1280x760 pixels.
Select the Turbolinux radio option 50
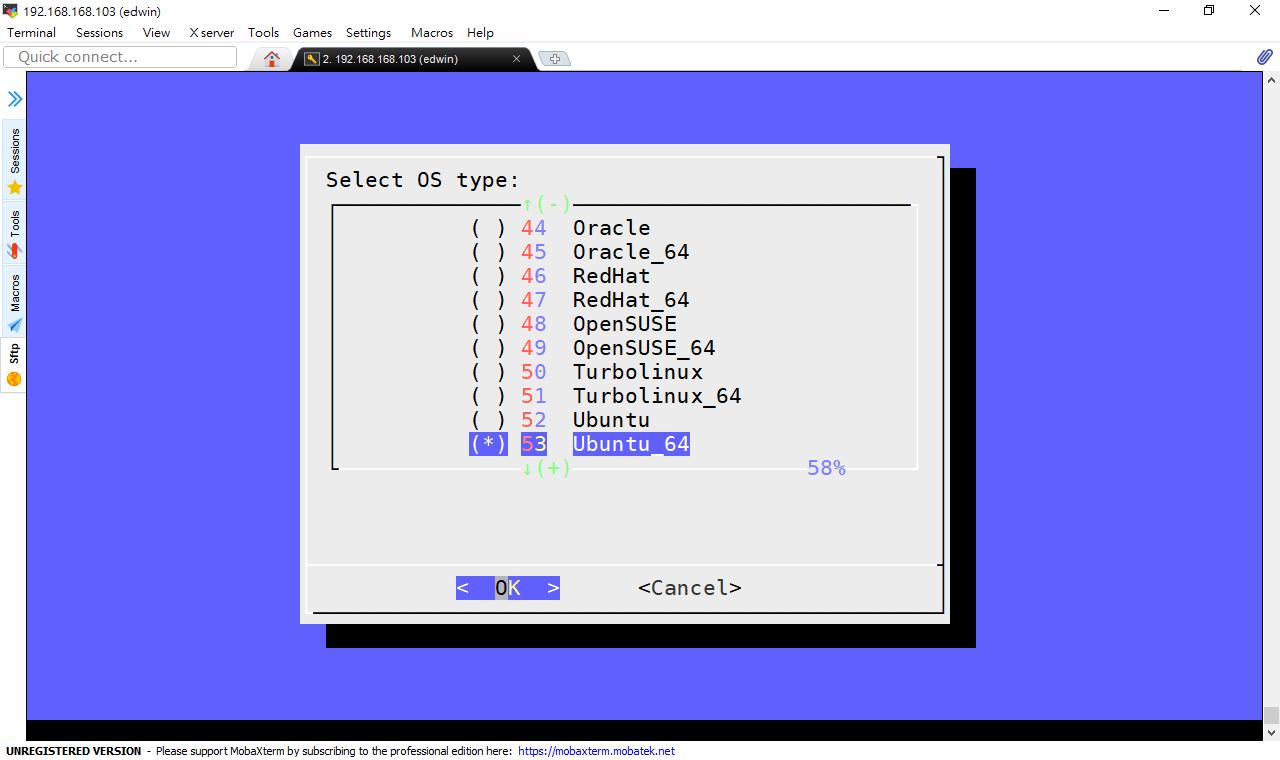point(586,372)
